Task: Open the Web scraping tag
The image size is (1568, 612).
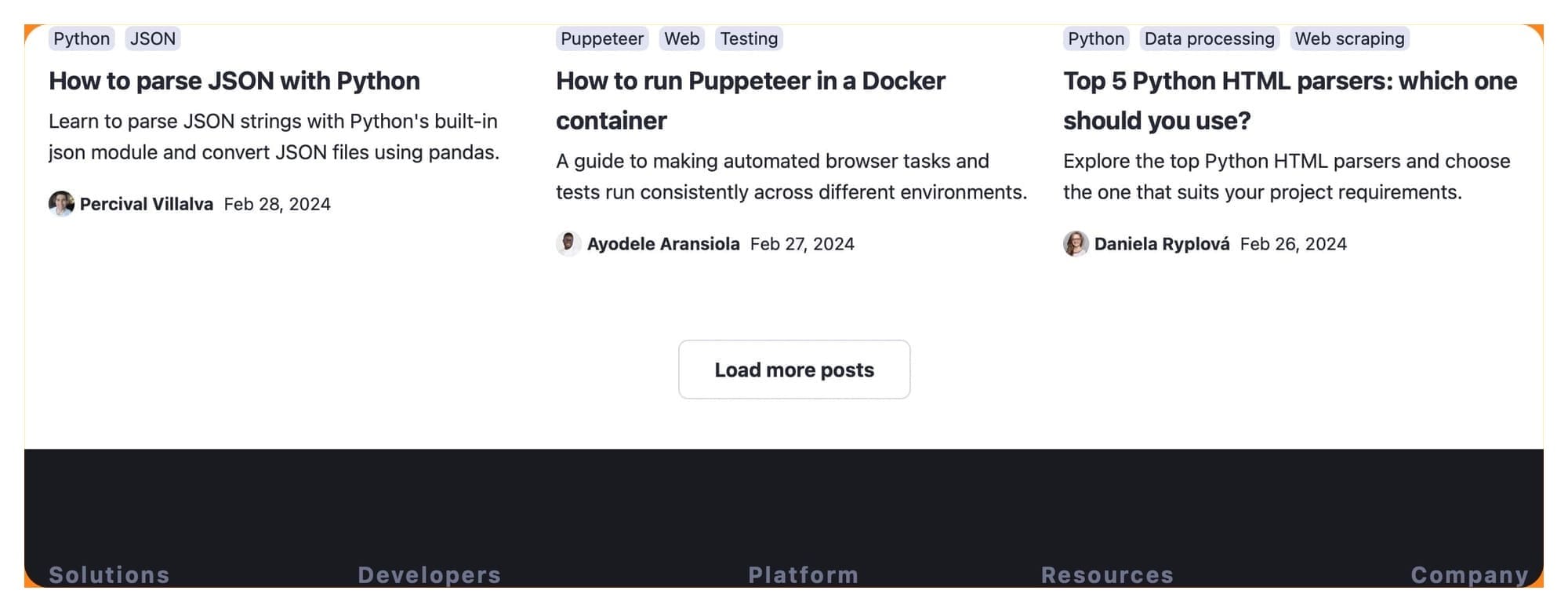Action: (1349, 38)
